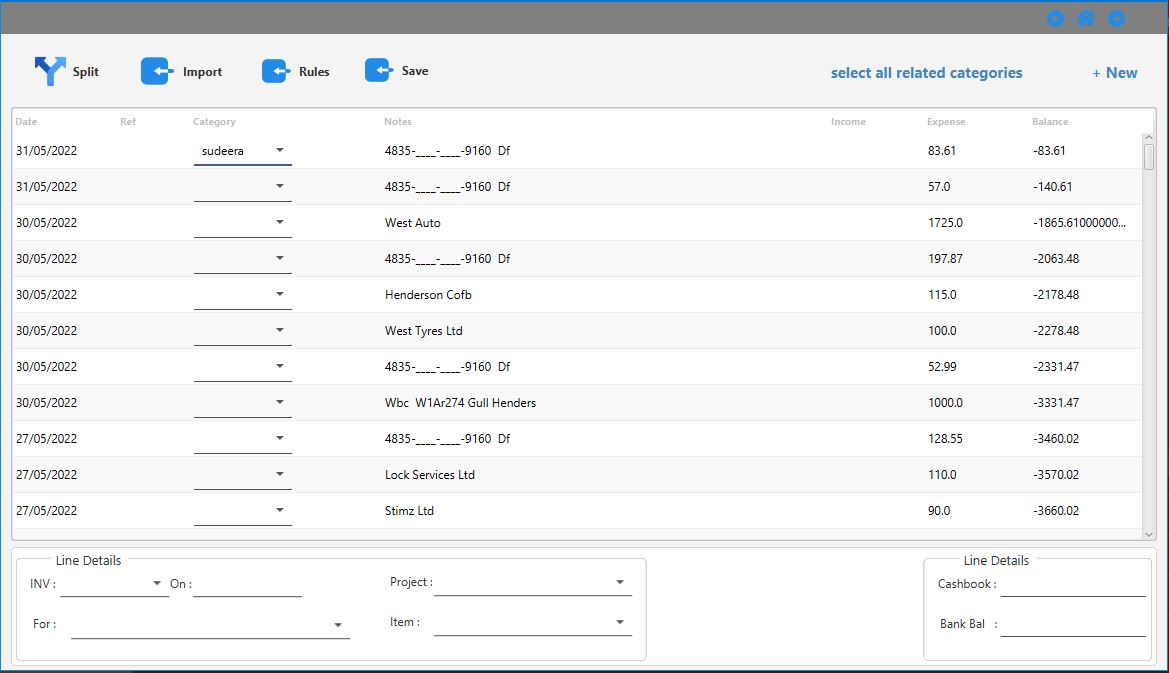Click the Date column header
The height and width of the screenshot is (673, 1169).
tap(27, 122)
